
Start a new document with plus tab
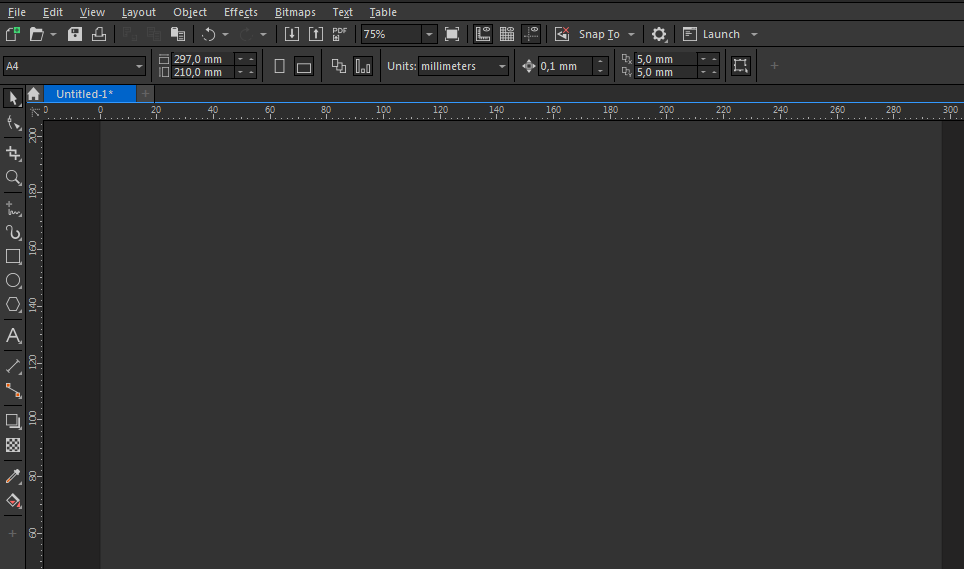click(x=145, y=93)
